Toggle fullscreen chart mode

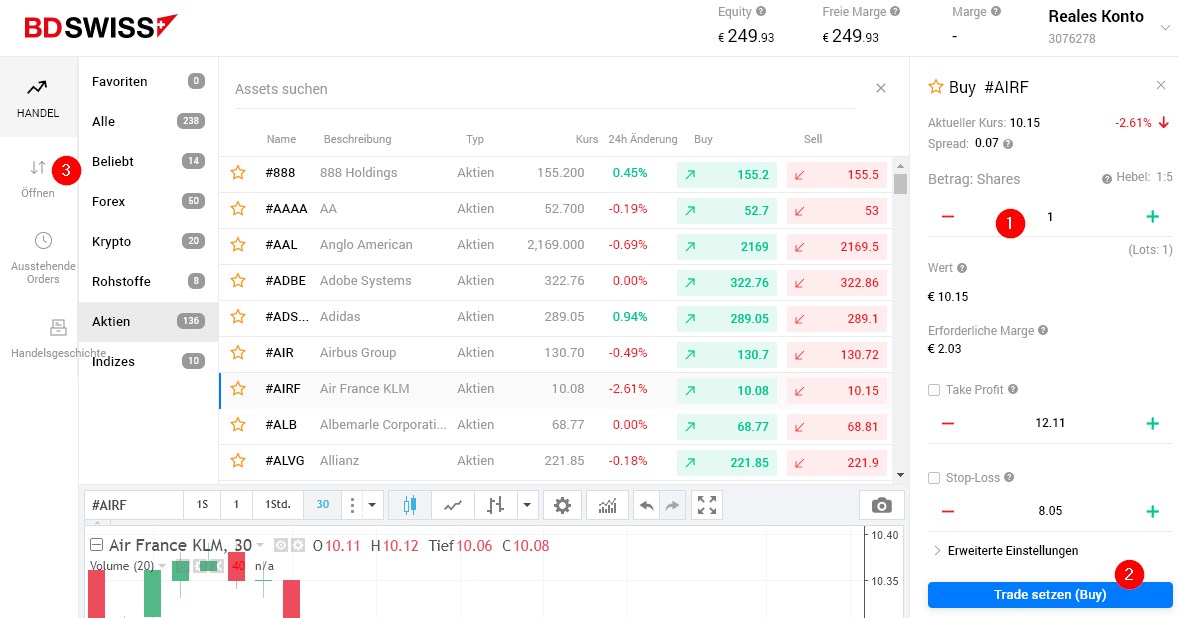pos(707,505)
